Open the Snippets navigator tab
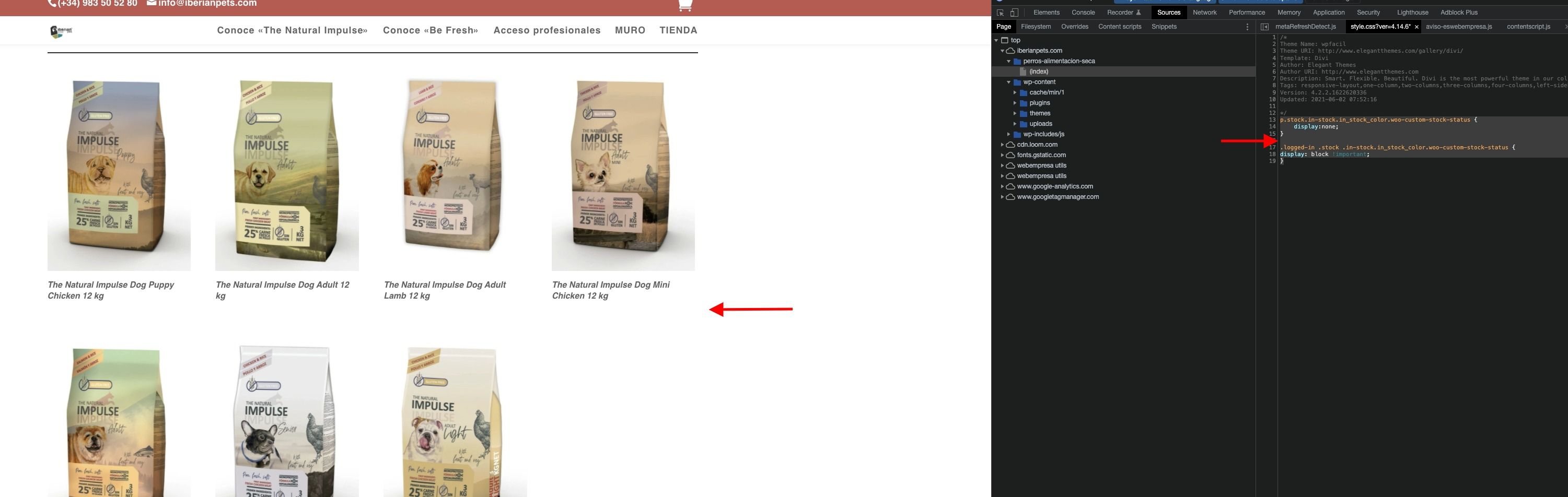Viewport: 1568px width, 497px height. (1164, 27)
